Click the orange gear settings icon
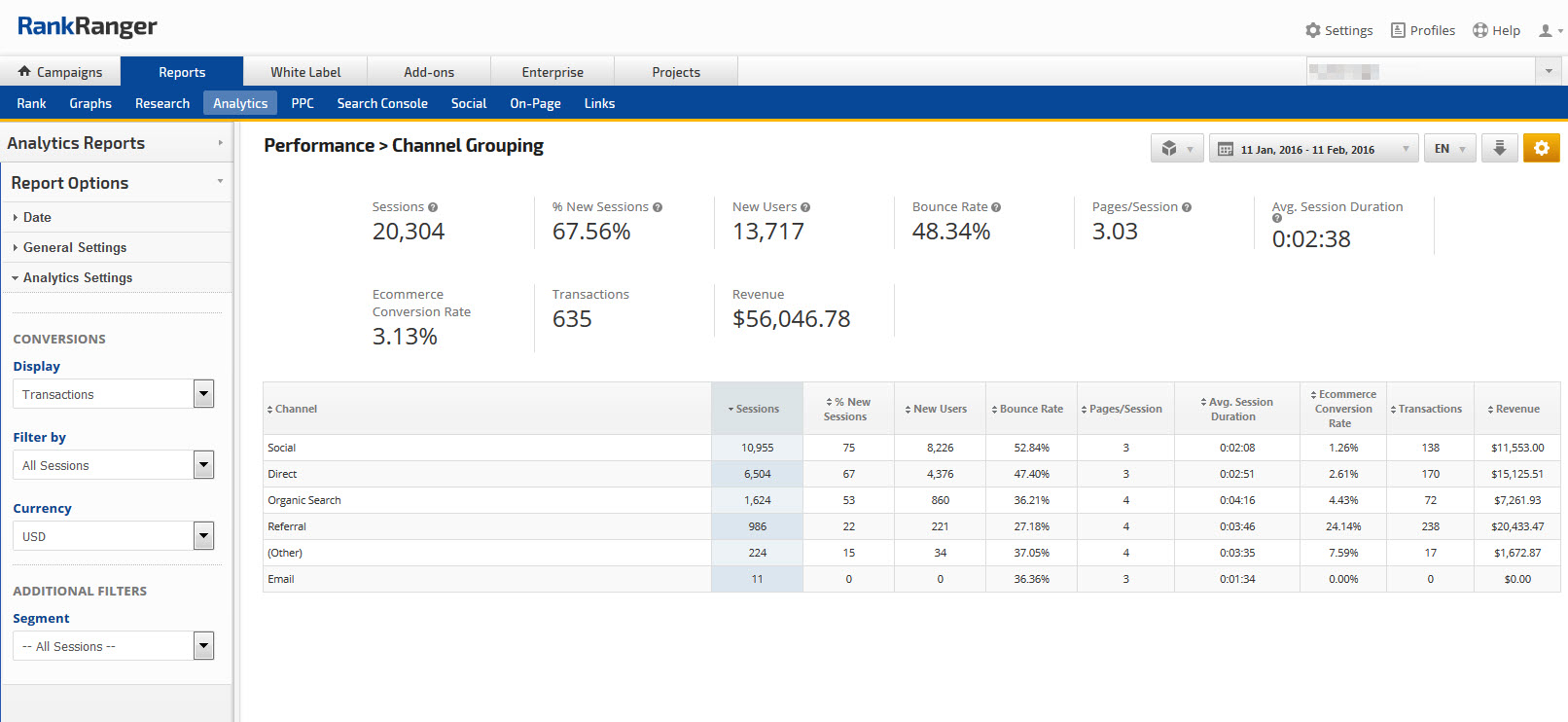 pyautogui.click(x=1541, y=148)
